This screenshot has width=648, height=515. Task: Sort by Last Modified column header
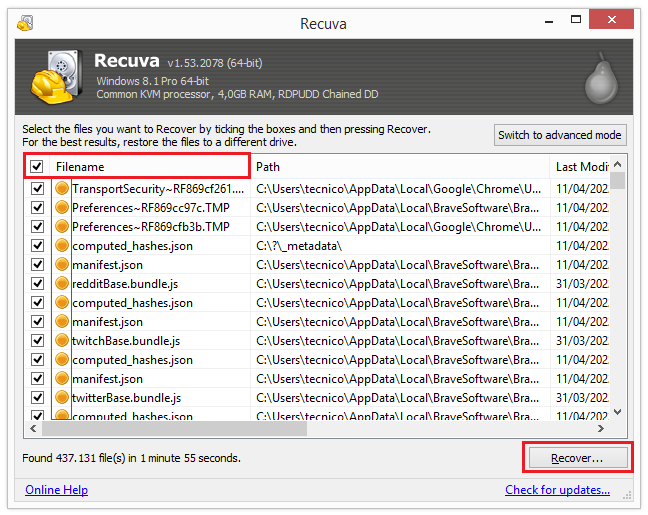[580, 167]
